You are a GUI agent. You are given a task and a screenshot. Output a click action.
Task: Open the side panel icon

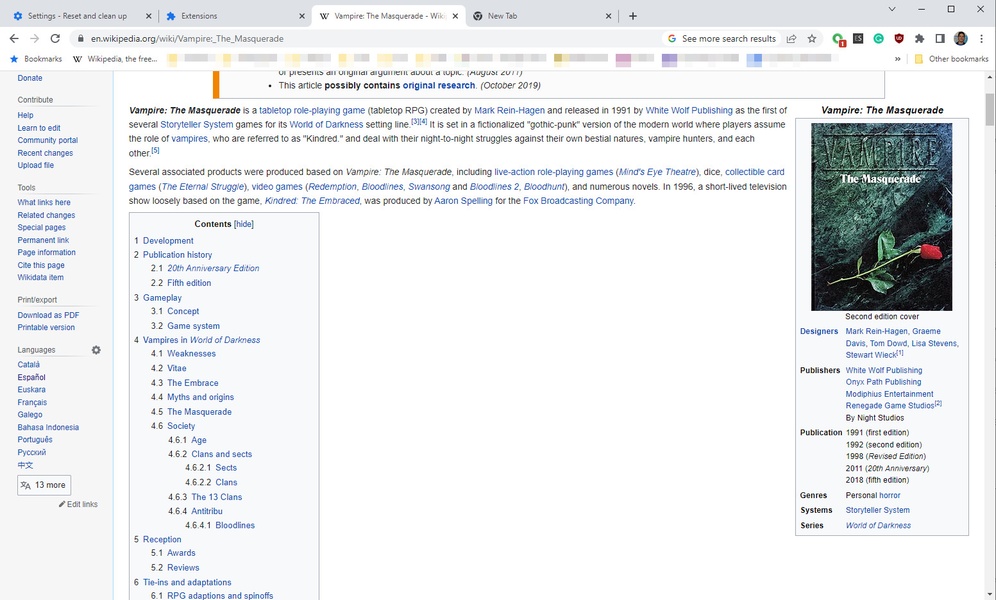(x=940, y=38)
